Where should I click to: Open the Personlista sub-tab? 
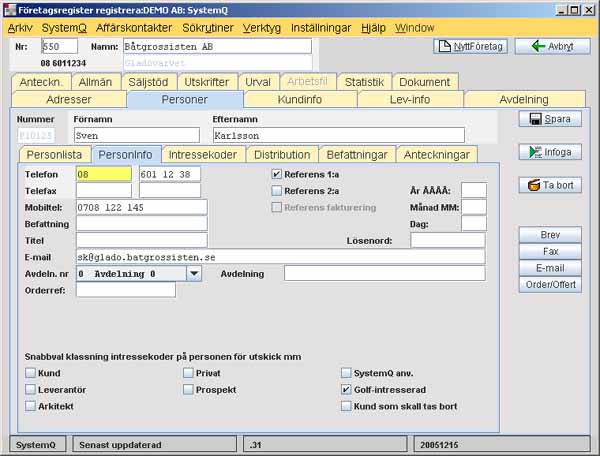tap(54, 155)
